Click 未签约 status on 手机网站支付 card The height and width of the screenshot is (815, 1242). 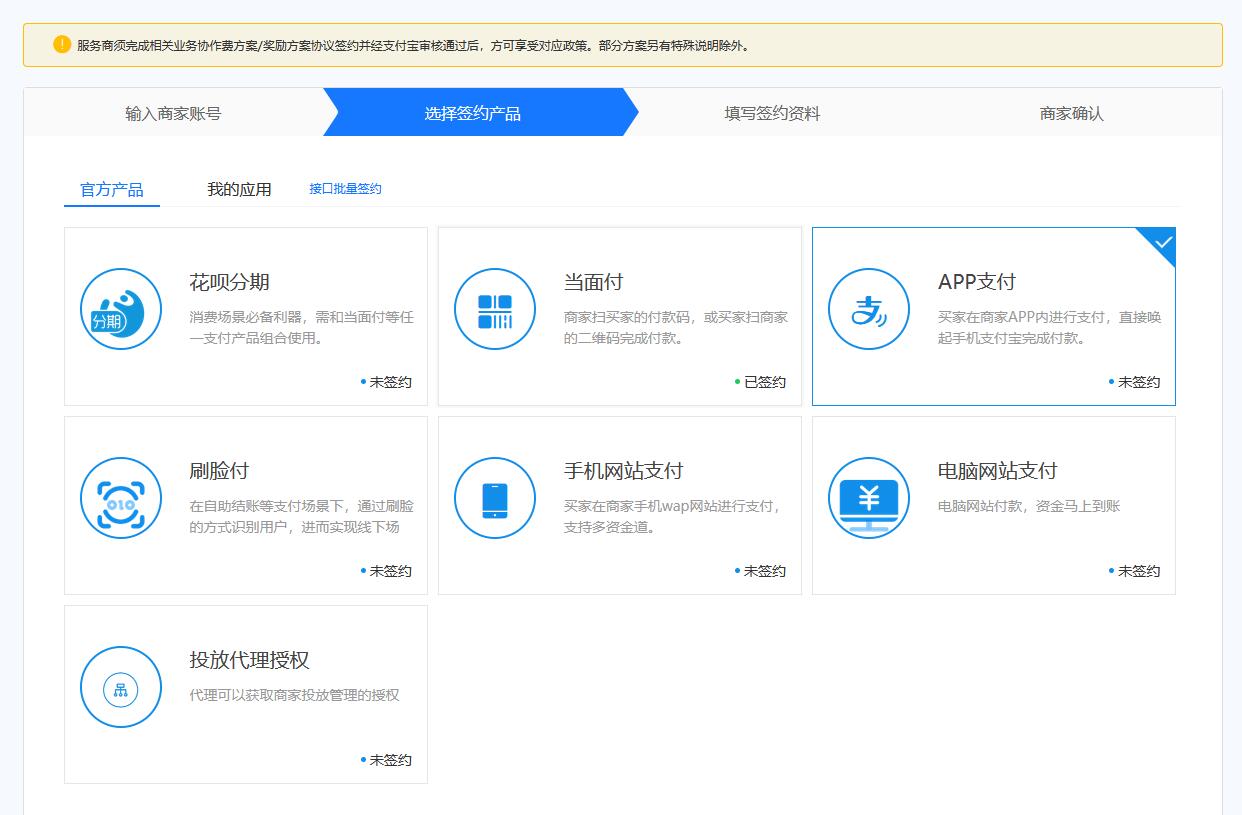coord(760,571)
